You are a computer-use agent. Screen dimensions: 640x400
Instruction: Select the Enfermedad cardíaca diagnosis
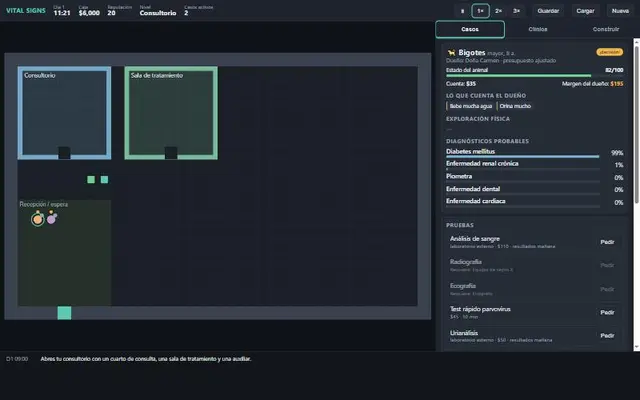coord(534,202)
